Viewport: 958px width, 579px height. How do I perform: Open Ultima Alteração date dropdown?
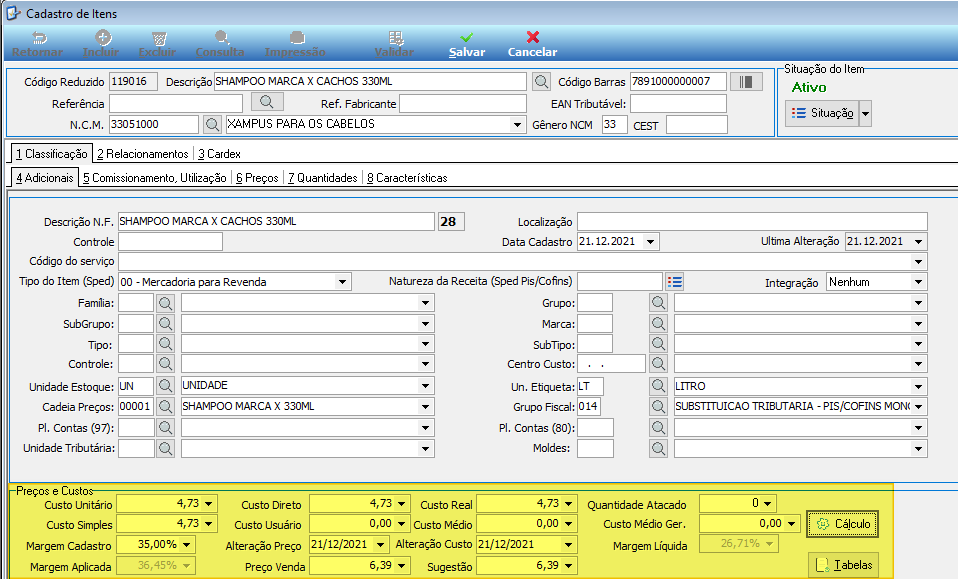click(x=918, y=242)
